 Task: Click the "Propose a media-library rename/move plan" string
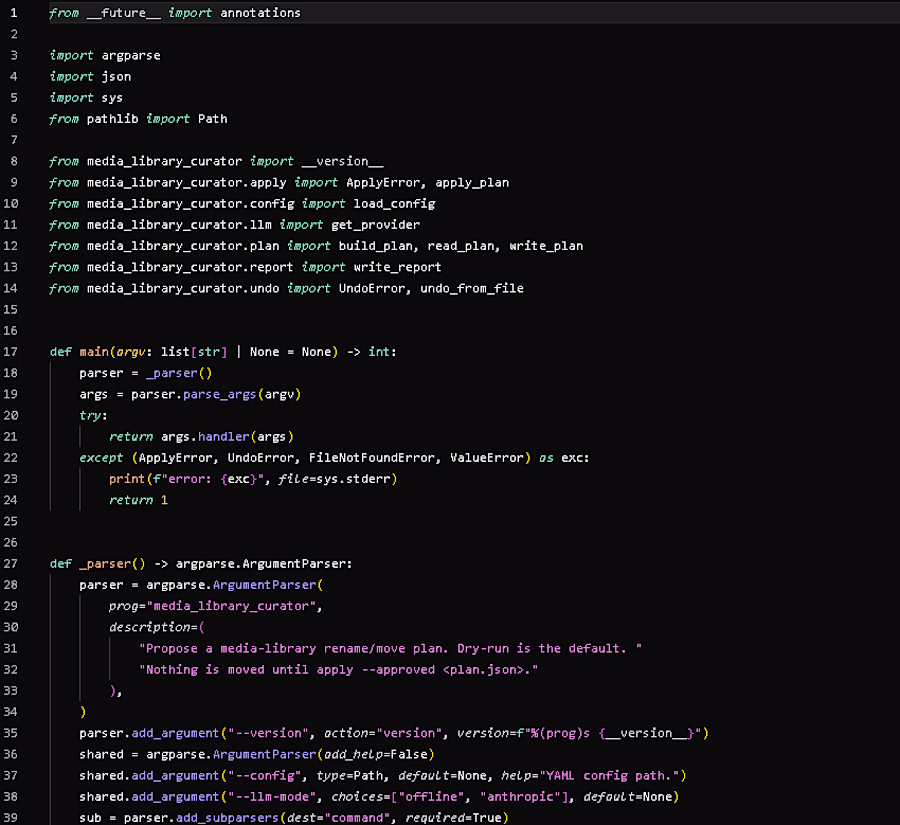click(x=390, y=649)
